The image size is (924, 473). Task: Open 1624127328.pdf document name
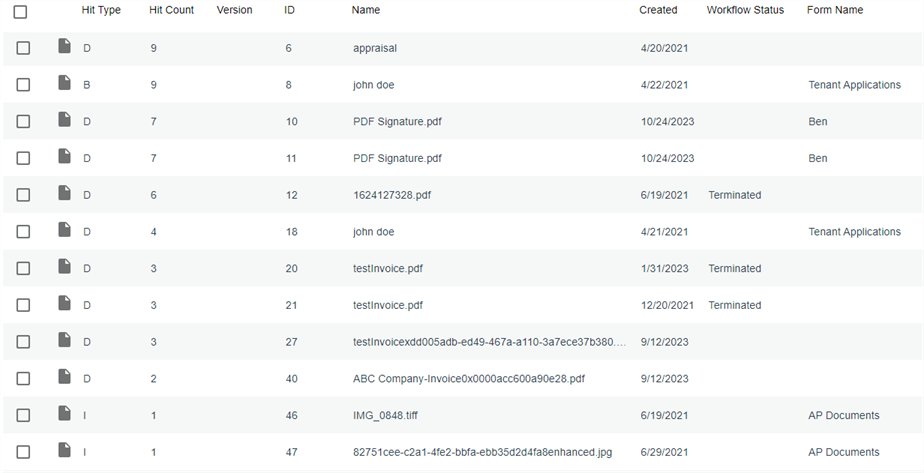(x=392, y=195)
